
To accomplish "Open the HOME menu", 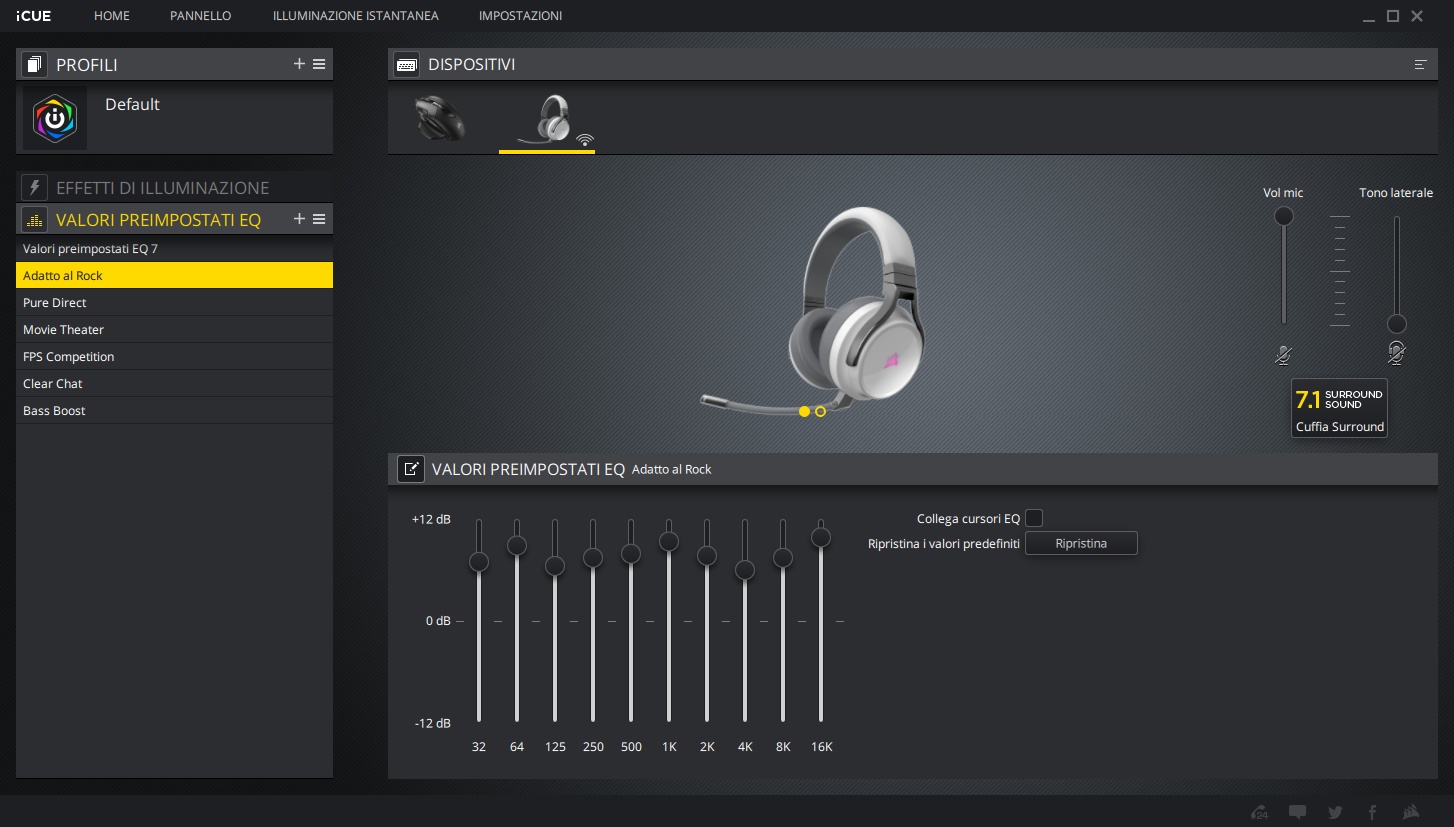I will click(112, 16).
